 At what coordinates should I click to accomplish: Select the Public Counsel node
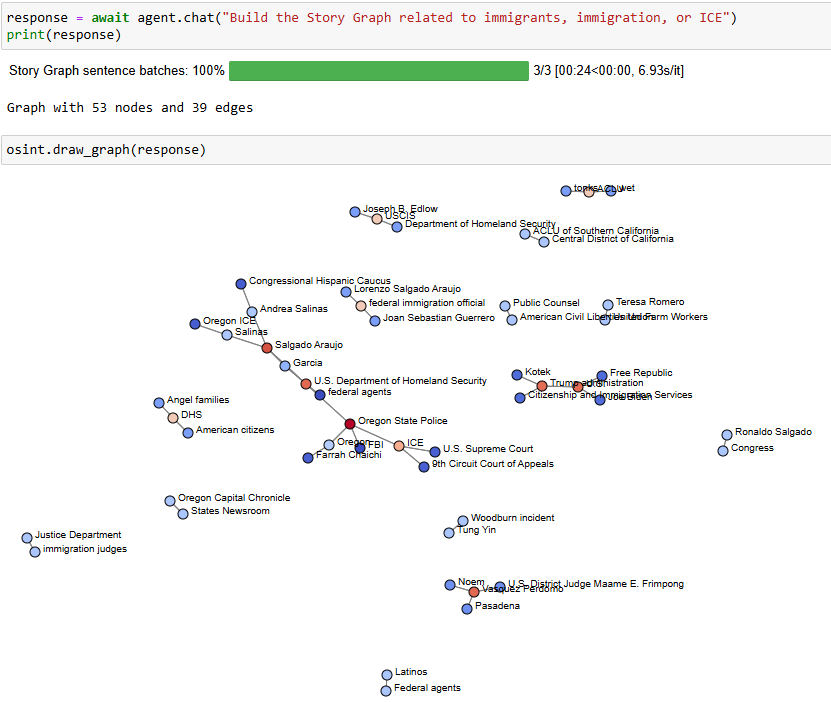coord(505,306)
